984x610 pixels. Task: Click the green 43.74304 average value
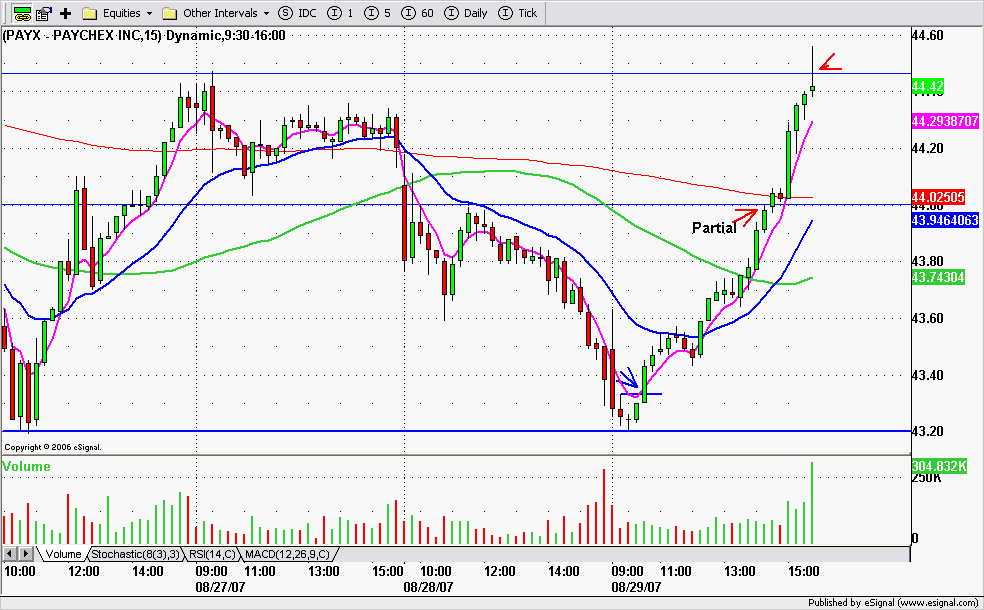coord(938,277)
